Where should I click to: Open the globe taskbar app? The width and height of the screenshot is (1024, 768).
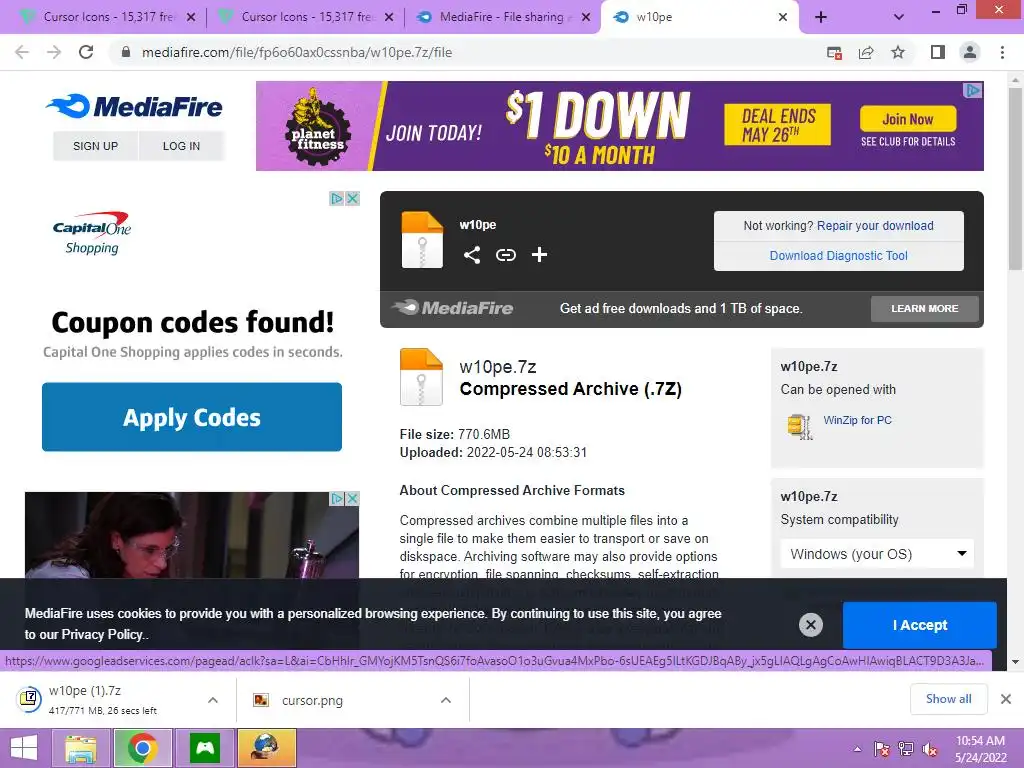266,748
